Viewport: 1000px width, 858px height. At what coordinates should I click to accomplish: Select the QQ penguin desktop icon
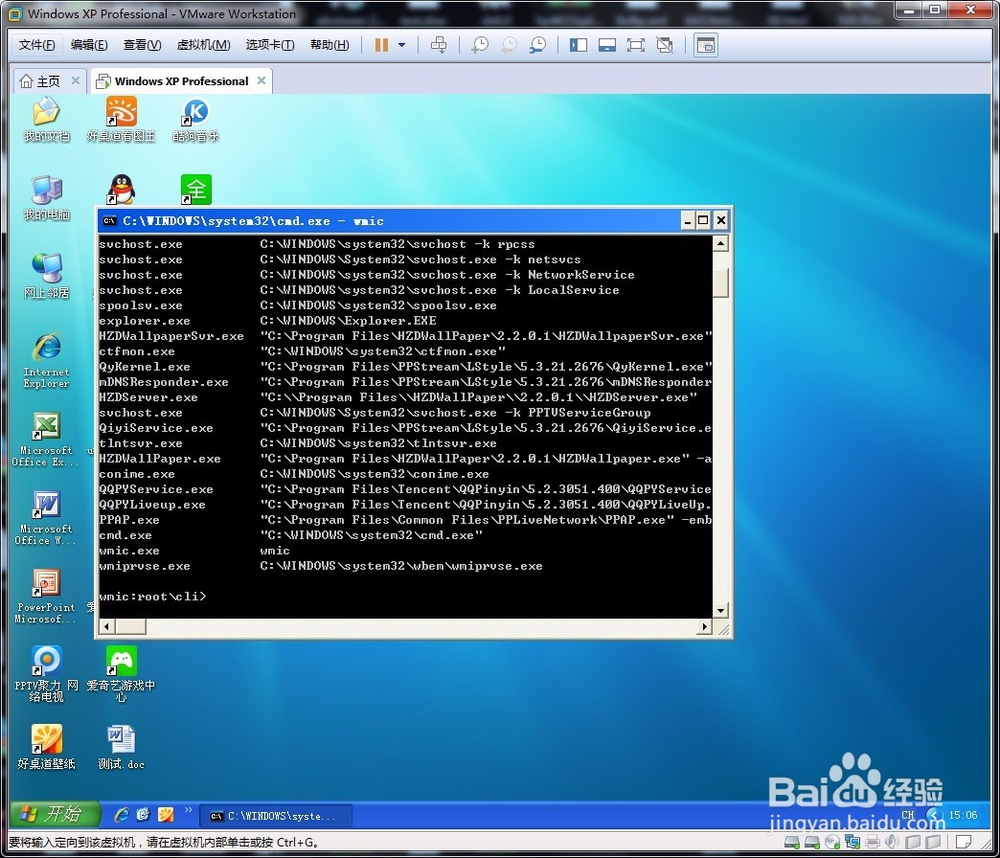tap(121, 189)
